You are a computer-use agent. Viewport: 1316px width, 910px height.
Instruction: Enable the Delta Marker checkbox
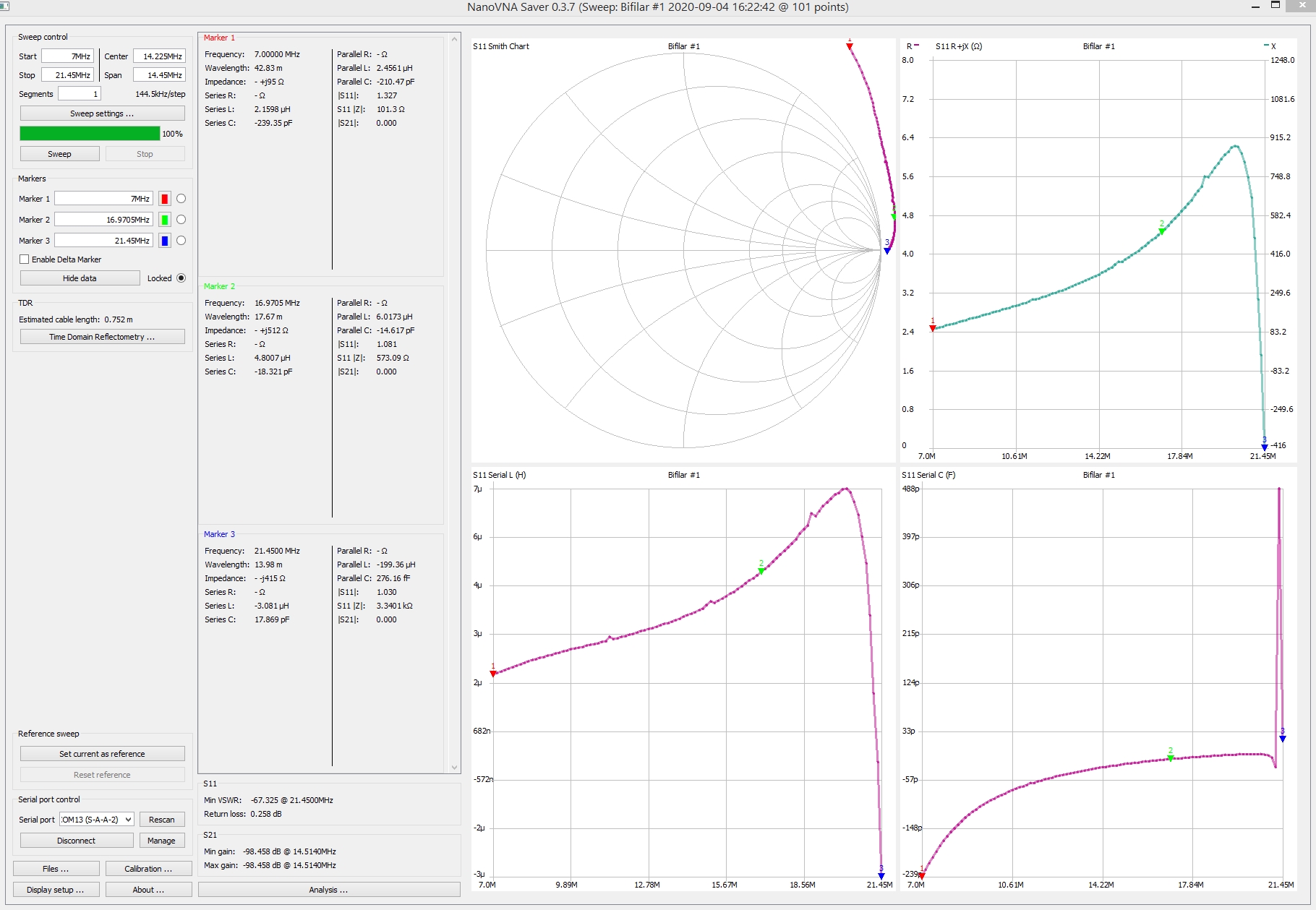pyautogui.click(x=25, y=259)
